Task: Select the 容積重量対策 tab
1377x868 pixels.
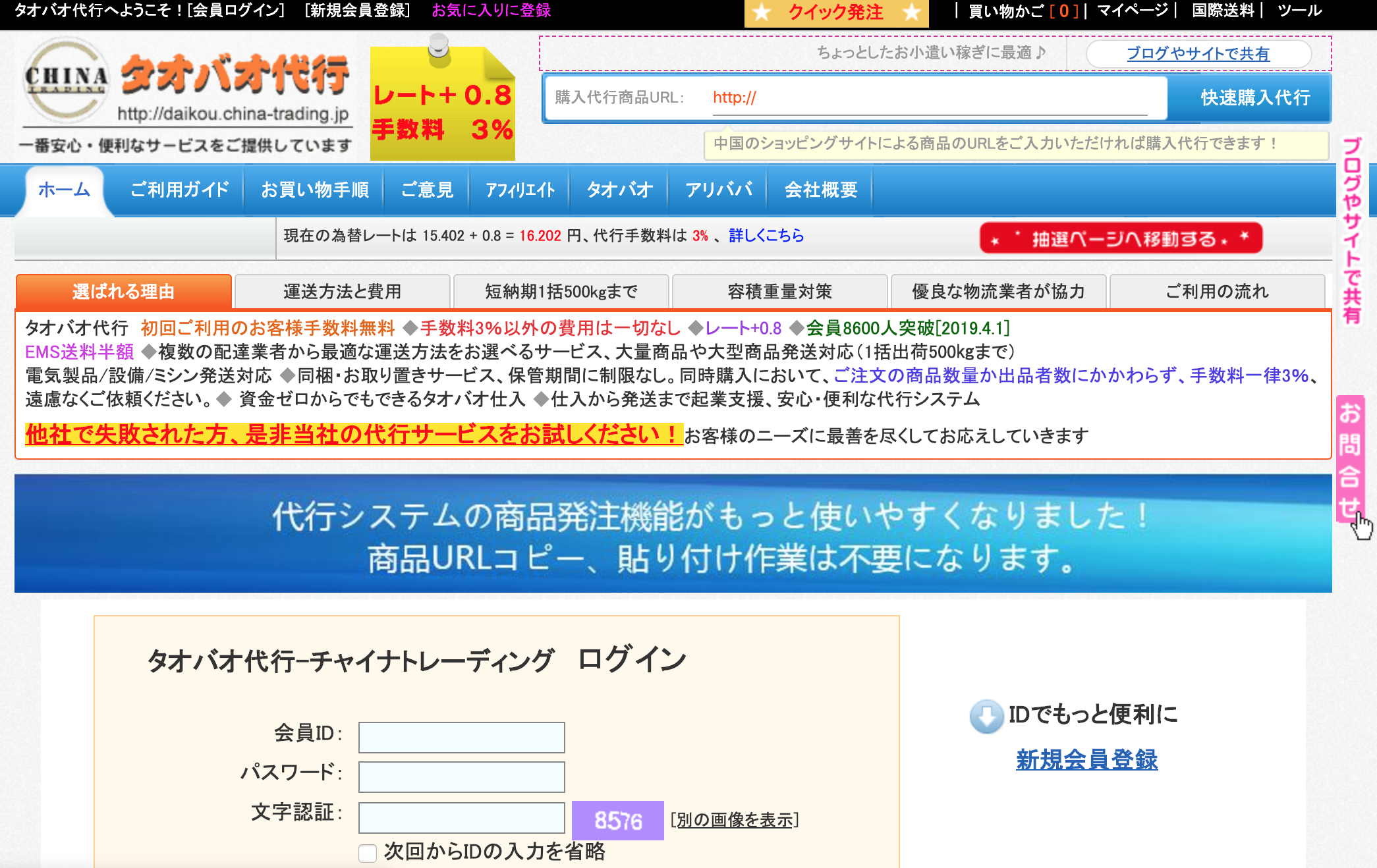Action: tap(779, 291)
